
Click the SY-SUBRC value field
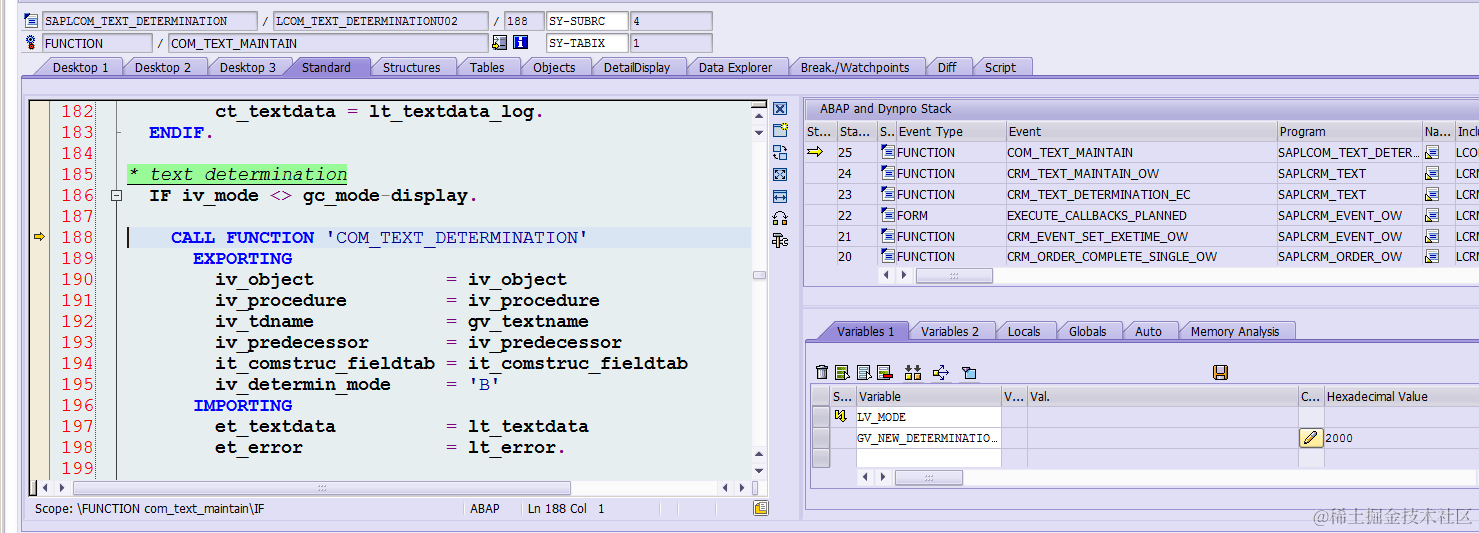coord(671,21)
